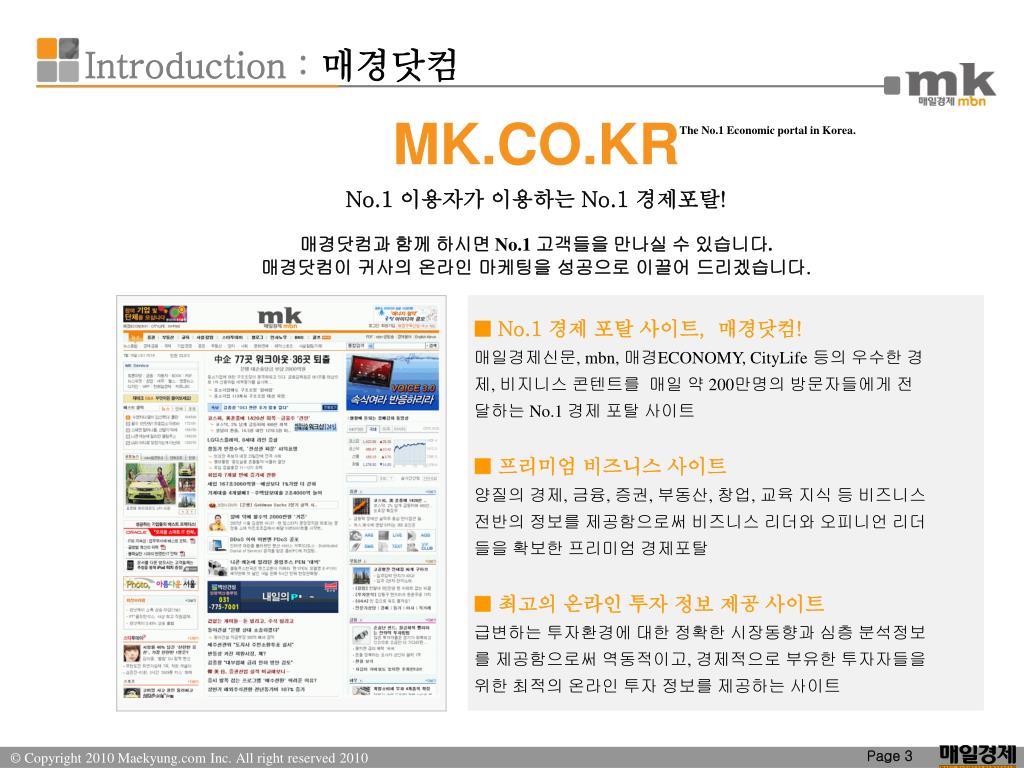Click the orange bullet beside 최고의 온라인 투자 정보

tap(483, 603)
